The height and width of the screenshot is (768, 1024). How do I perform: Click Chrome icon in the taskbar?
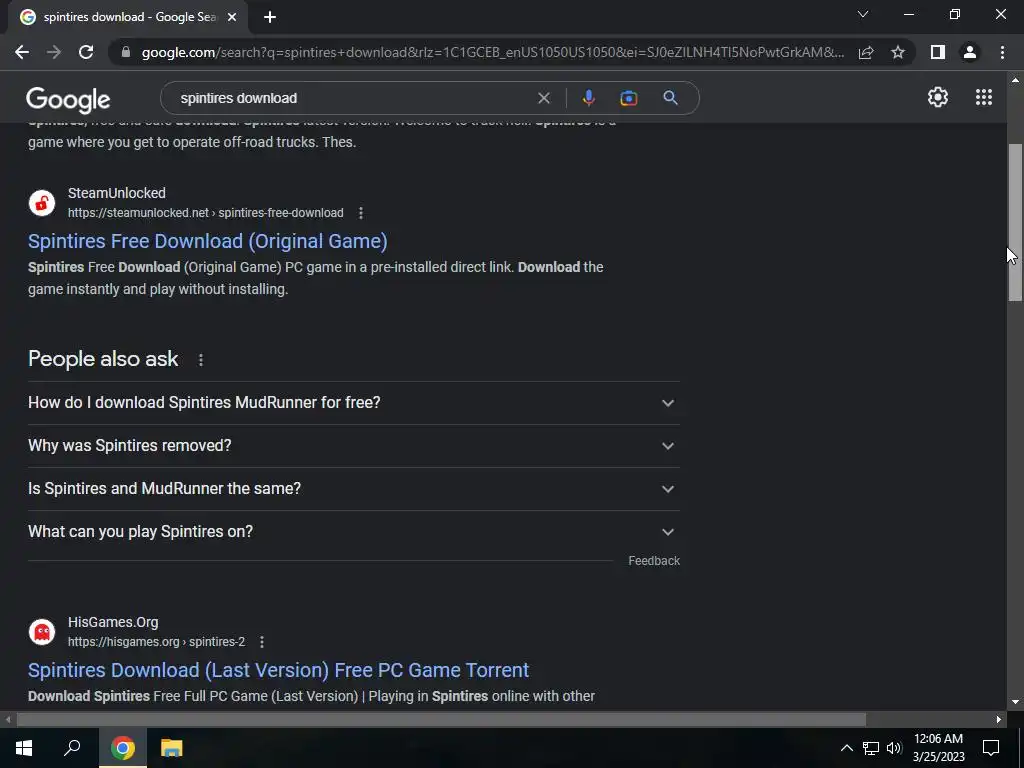122,748
